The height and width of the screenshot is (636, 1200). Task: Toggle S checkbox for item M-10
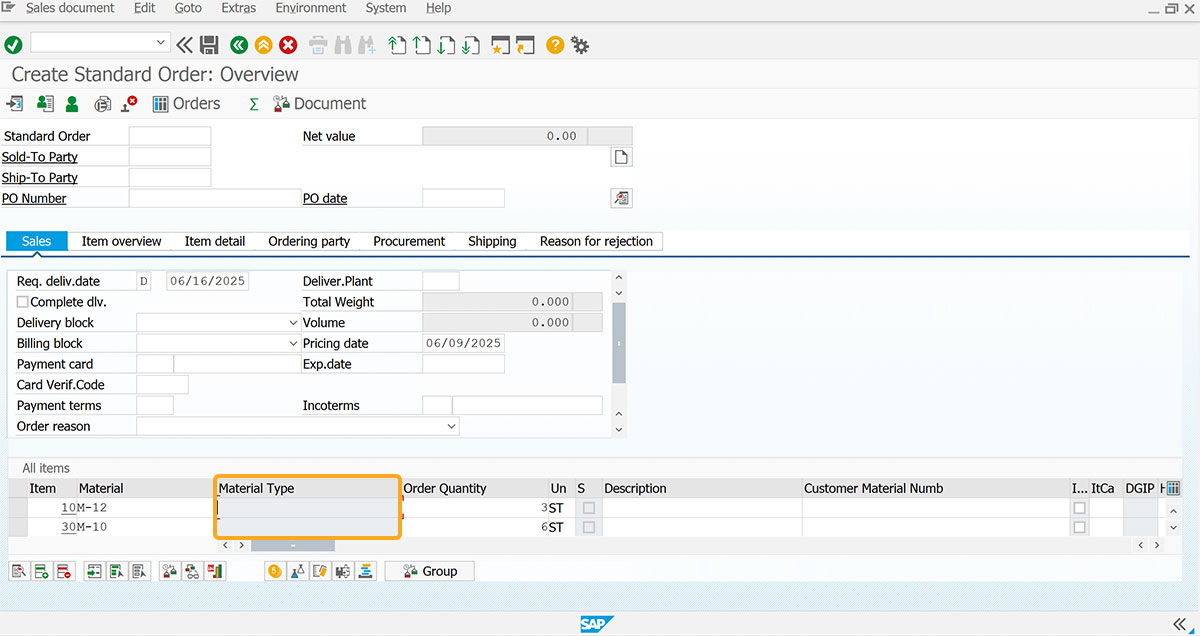588,527
